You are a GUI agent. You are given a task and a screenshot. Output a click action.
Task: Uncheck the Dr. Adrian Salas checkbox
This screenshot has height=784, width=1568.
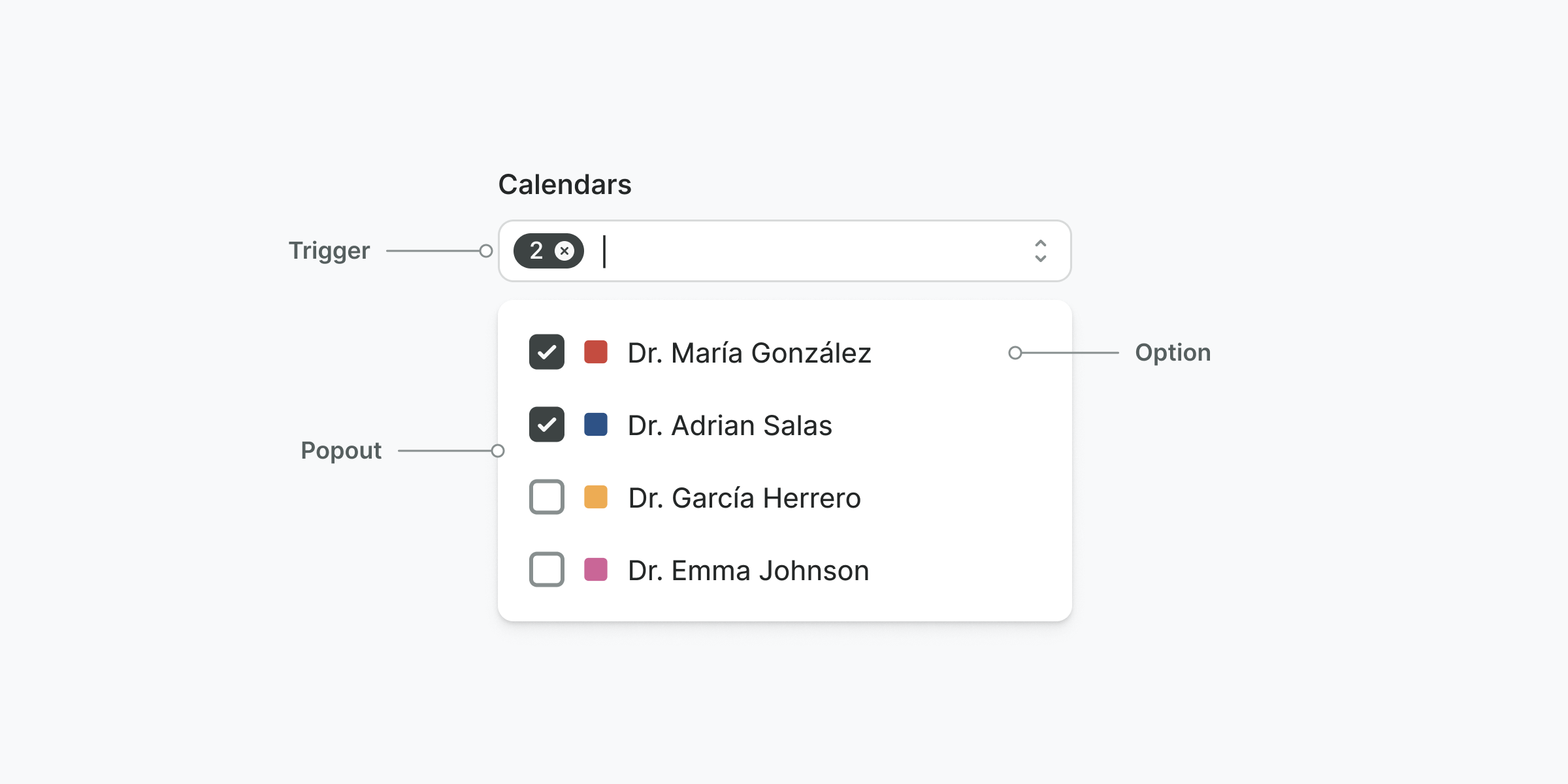[x=547, y=425]
